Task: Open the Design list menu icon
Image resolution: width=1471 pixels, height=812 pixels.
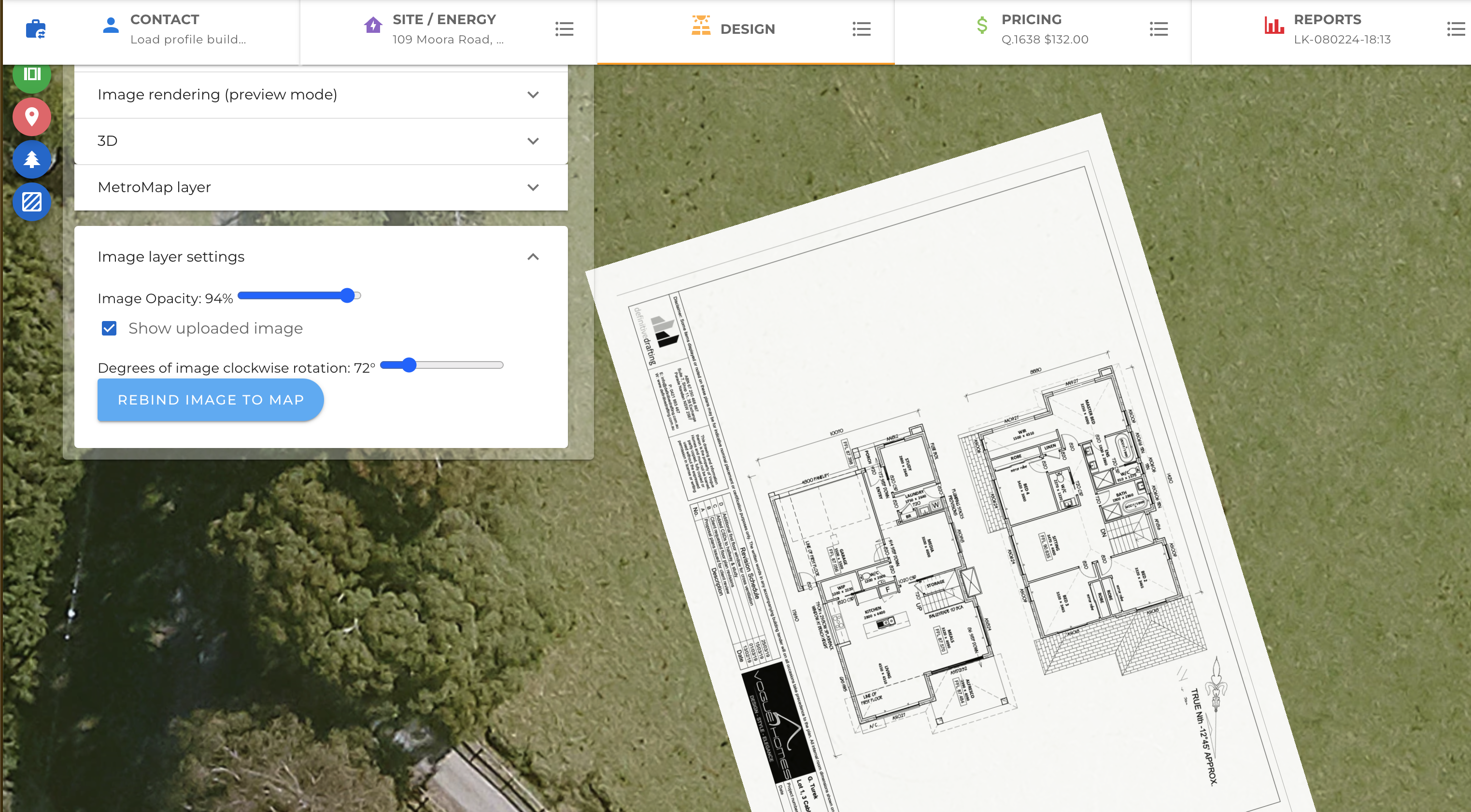Action: (x=861, y=29)
